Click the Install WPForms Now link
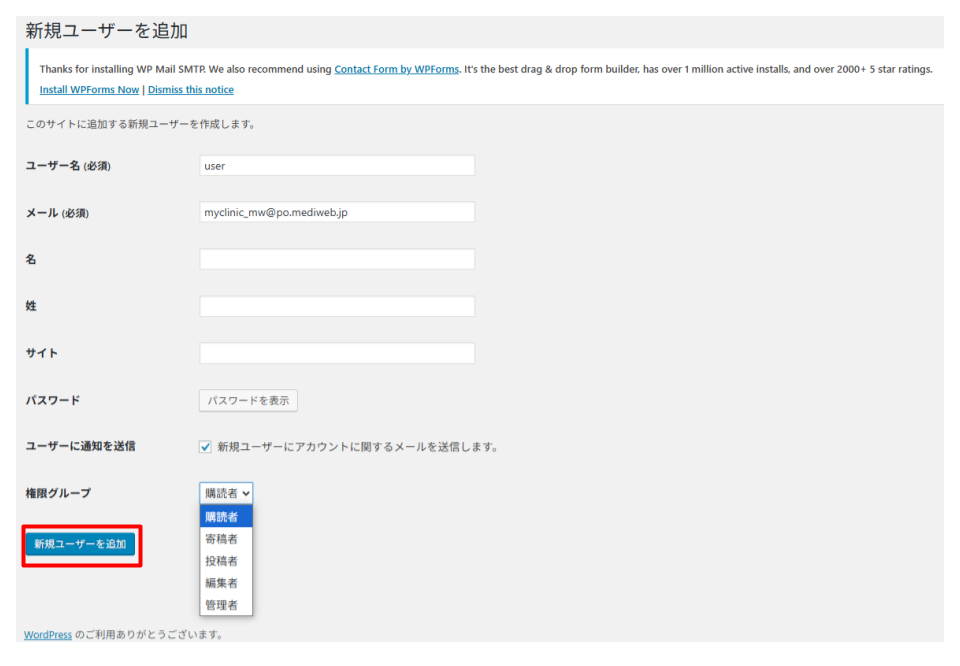960x666 pixels. click(x=89, y=89)
